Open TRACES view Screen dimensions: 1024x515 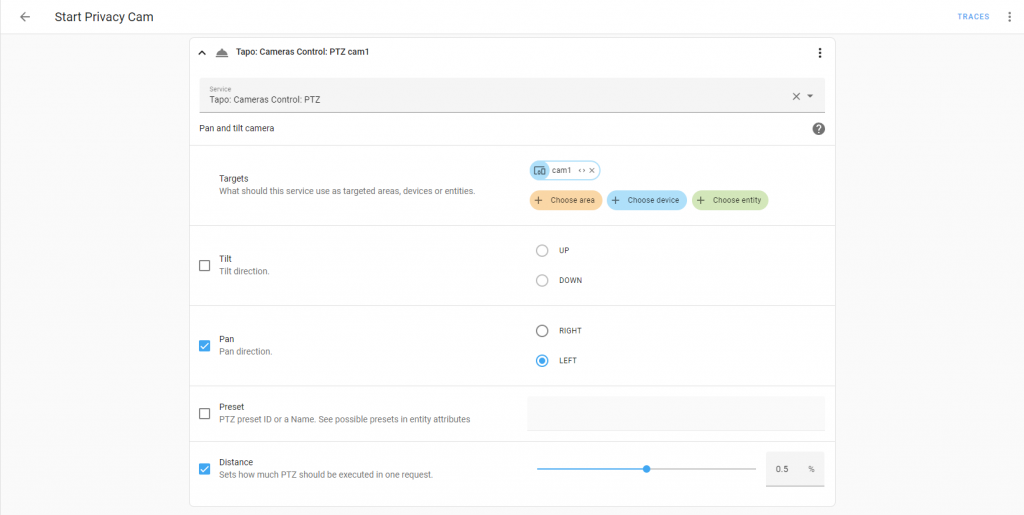pos(972,17)
